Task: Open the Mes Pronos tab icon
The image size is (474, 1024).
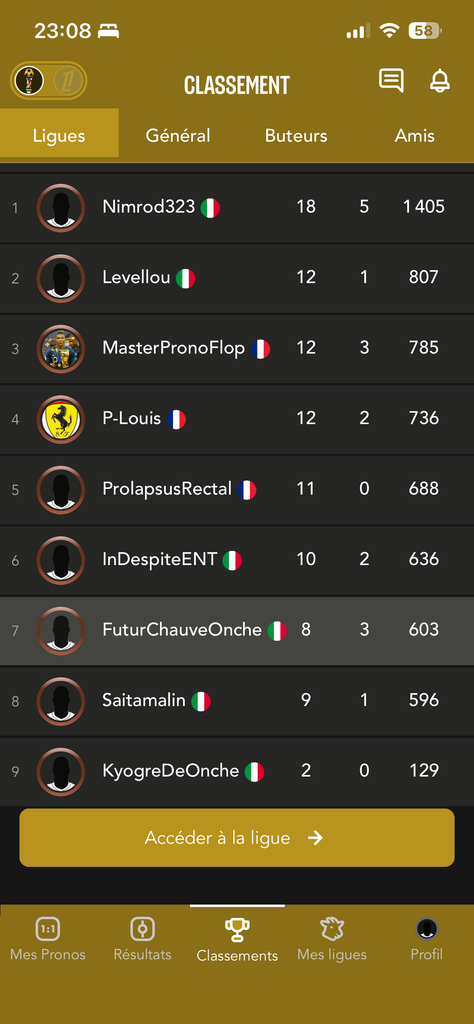Action: pos(48,928)
